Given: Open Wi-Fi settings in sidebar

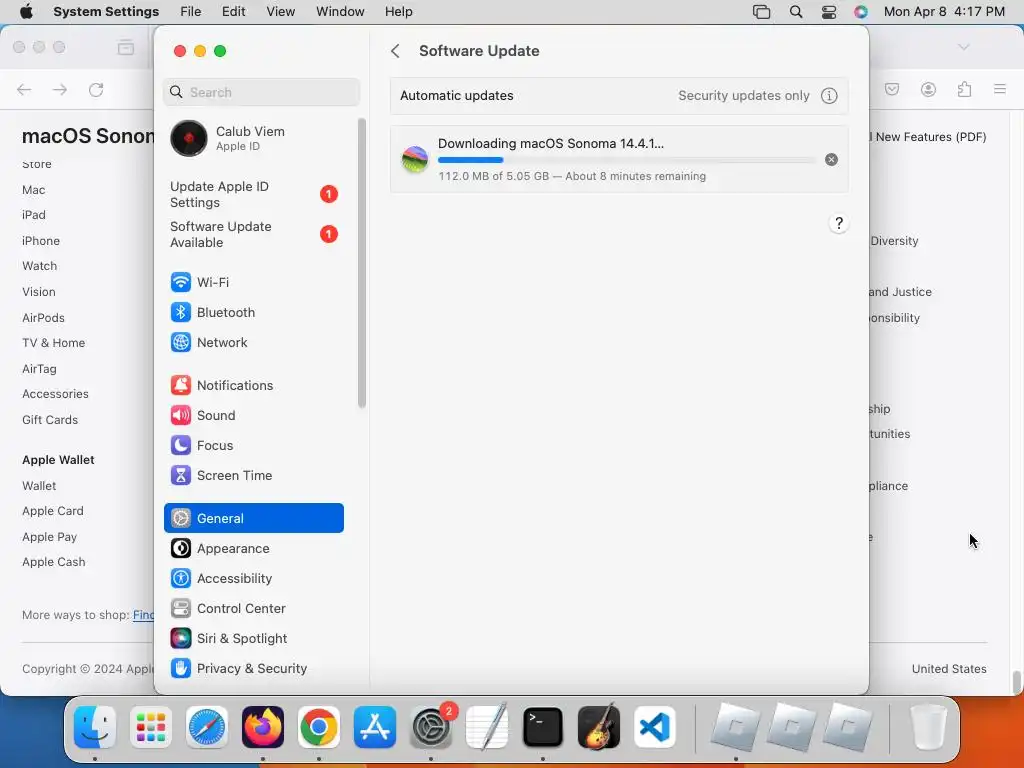Looking at the screenshot, I should pos(253,282).
